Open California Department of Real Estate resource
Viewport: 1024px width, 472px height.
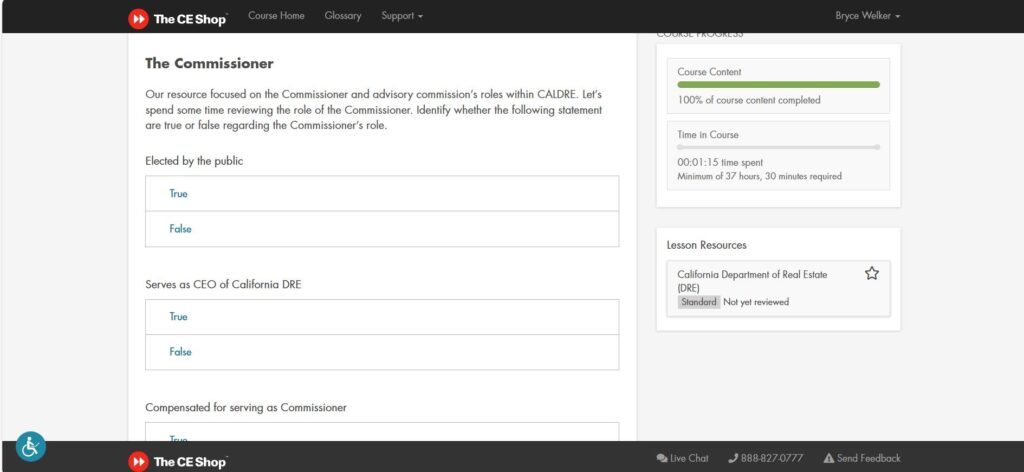click(x=752, y=281)
